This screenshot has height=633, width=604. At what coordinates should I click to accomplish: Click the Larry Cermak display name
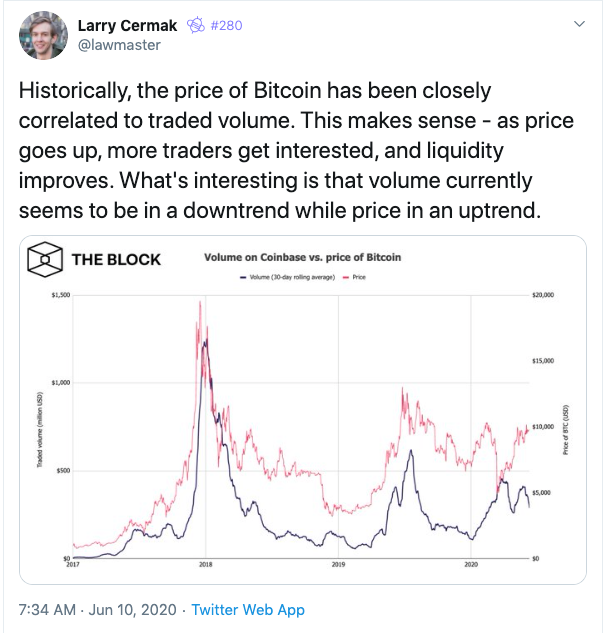coord(127,25)
